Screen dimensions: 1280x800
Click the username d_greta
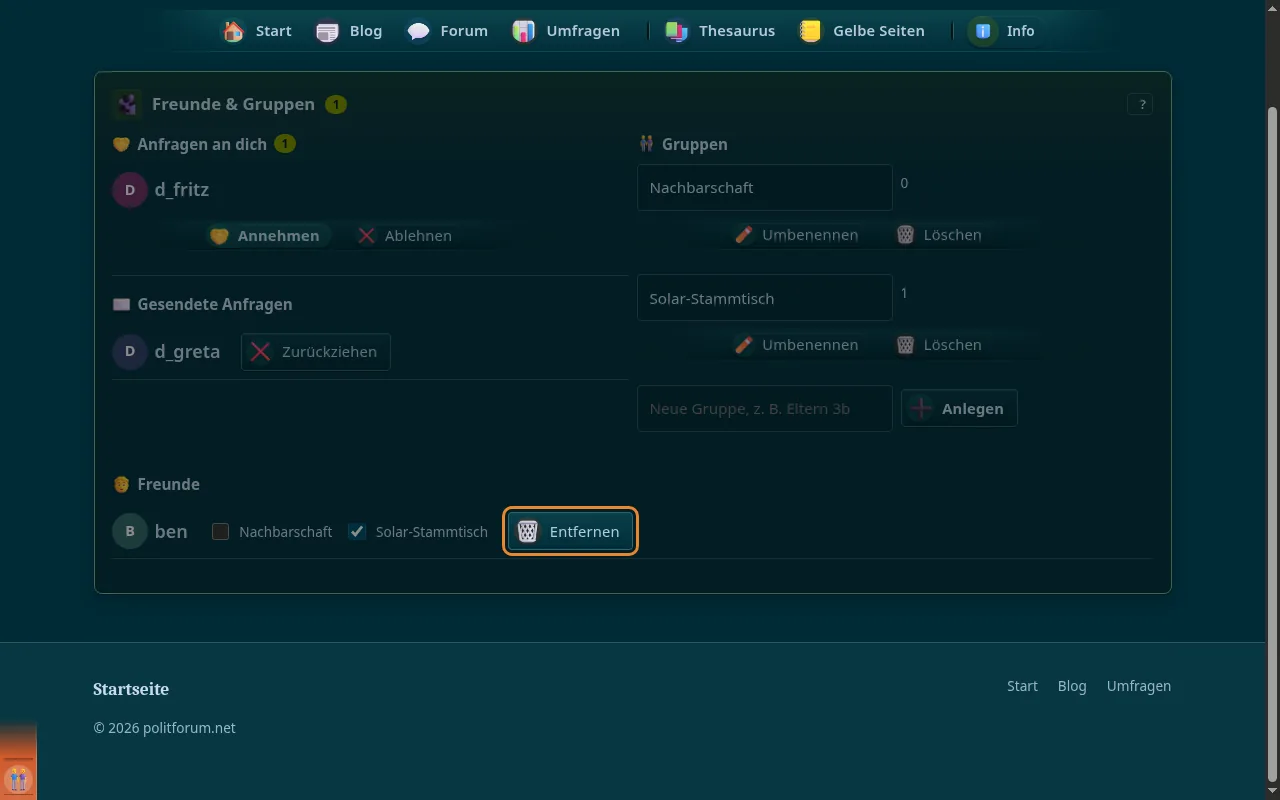click(187, 352)
